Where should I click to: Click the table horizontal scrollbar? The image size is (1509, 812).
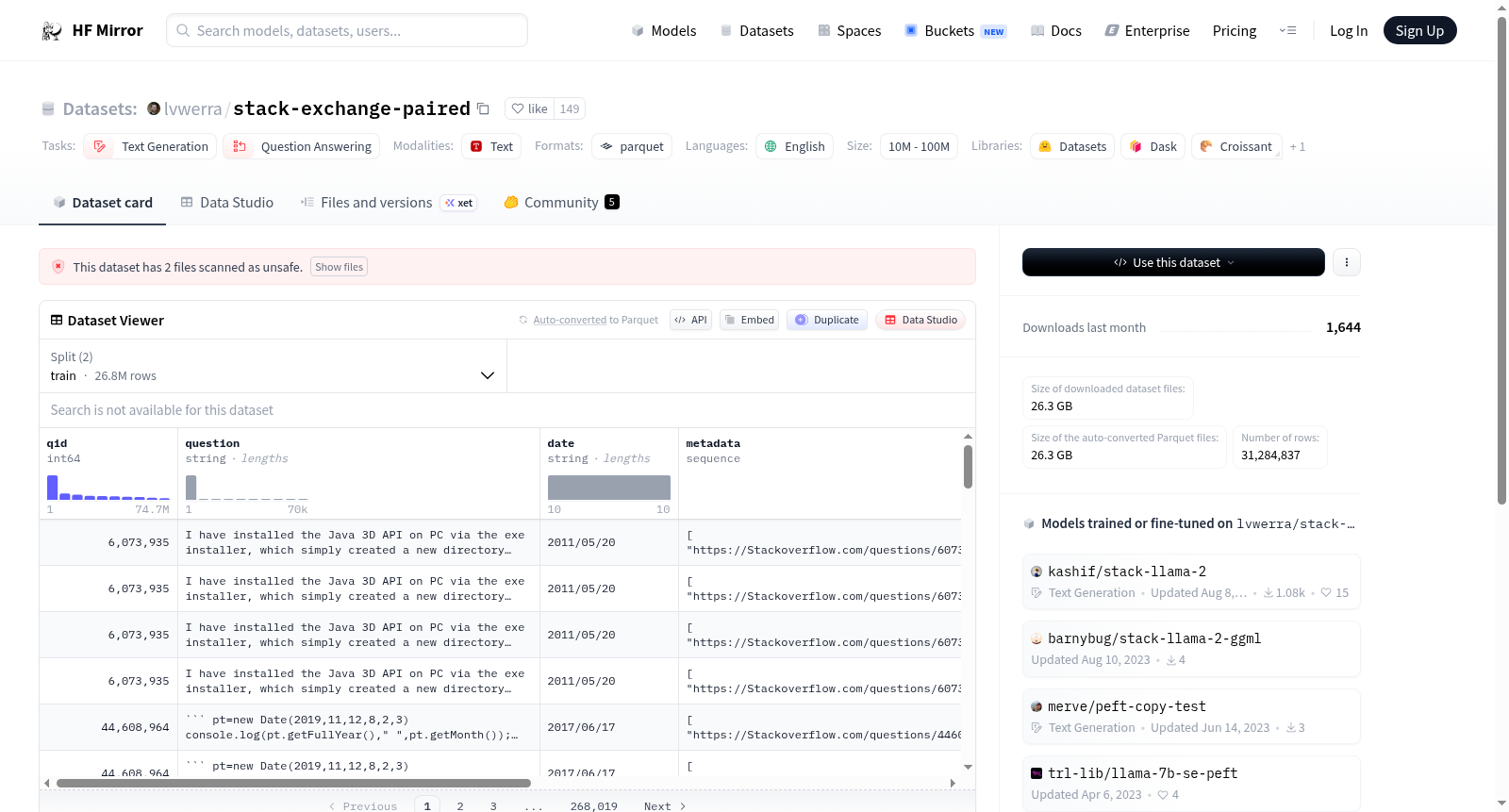point(293,783)
